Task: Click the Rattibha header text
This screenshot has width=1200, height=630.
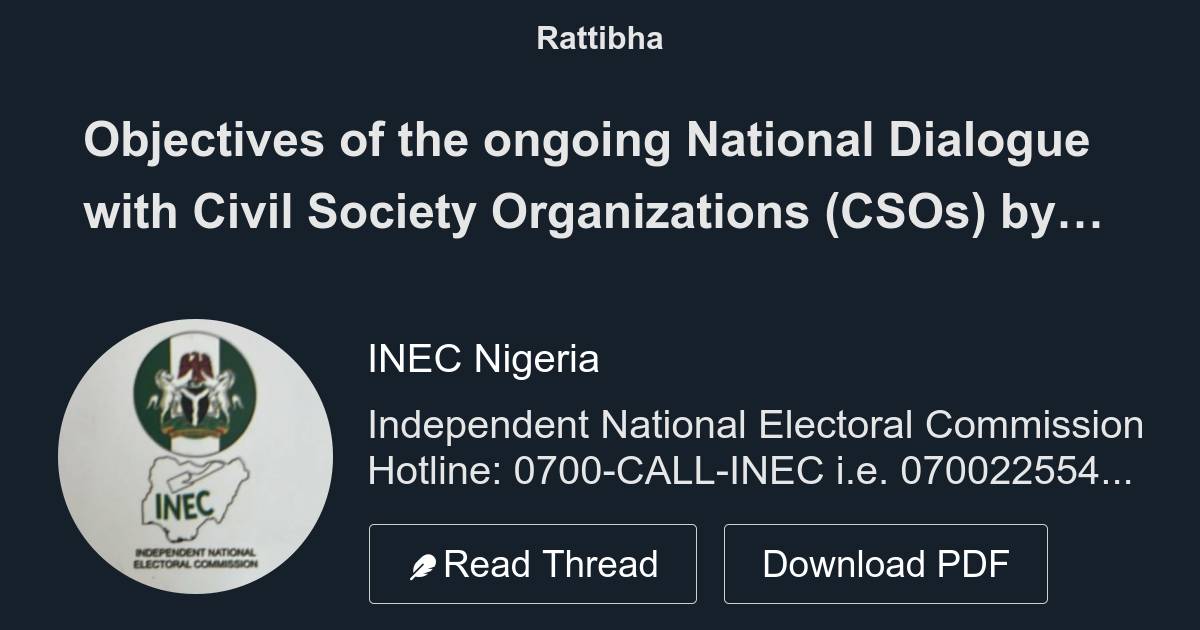Action: click(599, 39)
